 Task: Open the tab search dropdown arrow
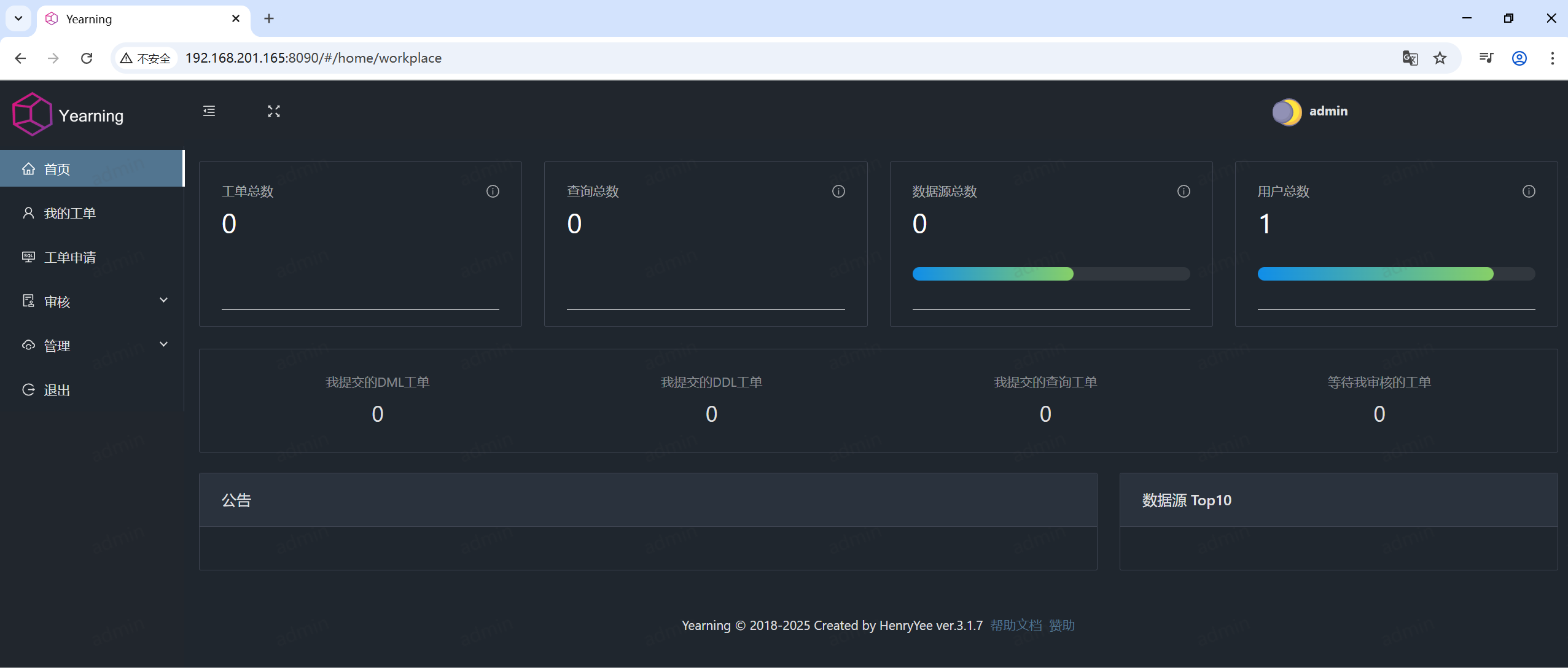pos(18,18)
